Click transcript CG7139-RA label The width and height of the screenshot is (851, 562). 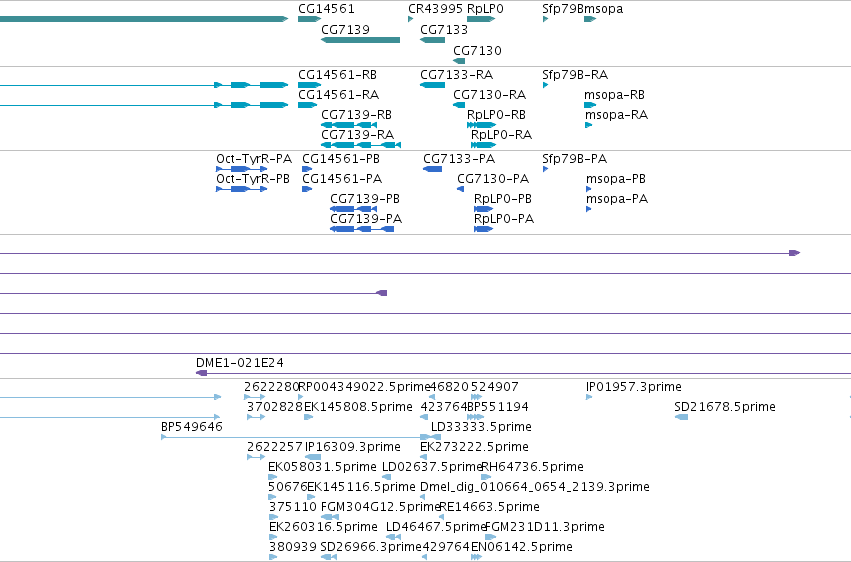coord(357,135)
